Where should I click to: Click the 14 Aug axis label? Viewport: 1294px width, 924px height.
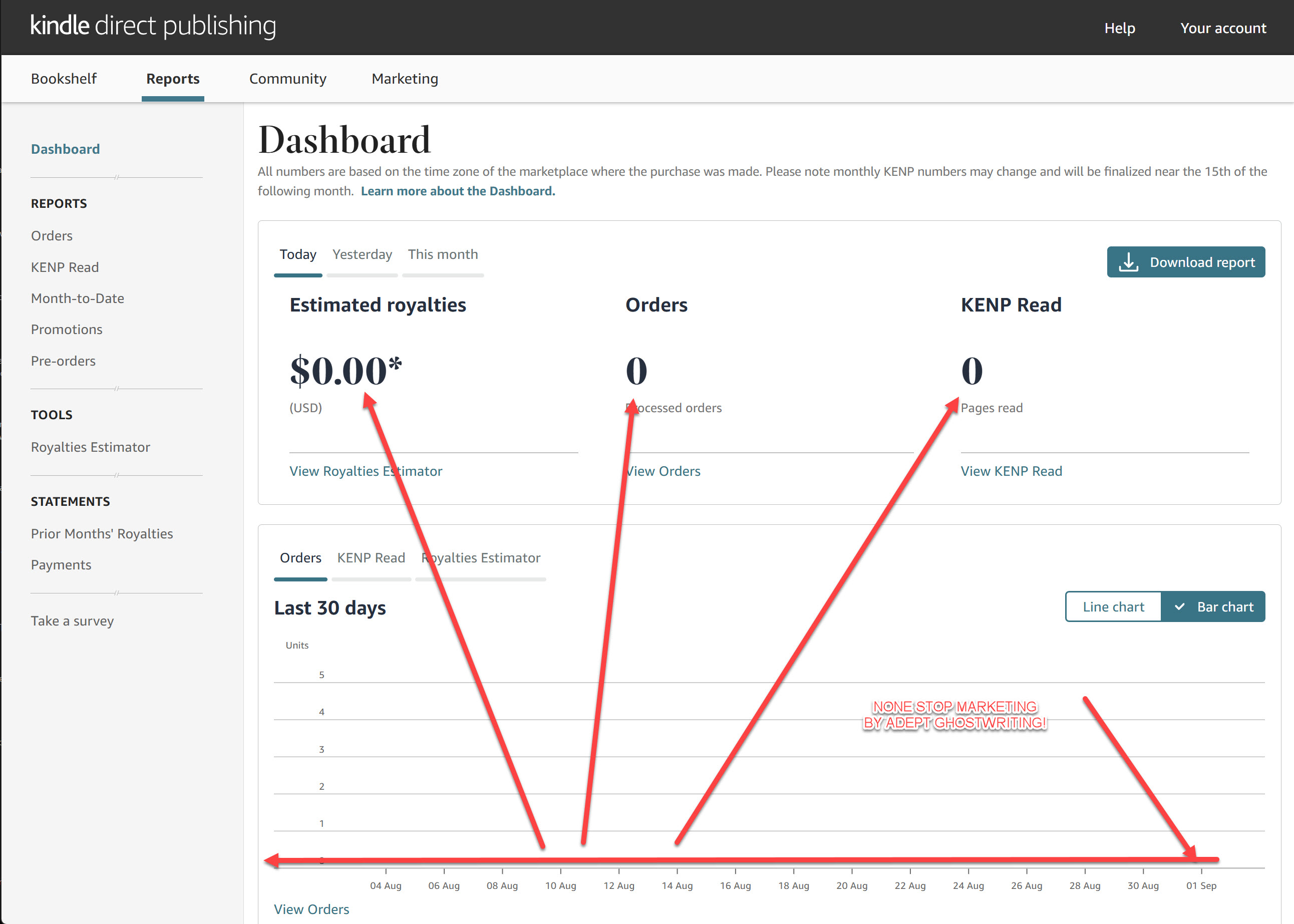pyautogui.click(x=677, y=886)
